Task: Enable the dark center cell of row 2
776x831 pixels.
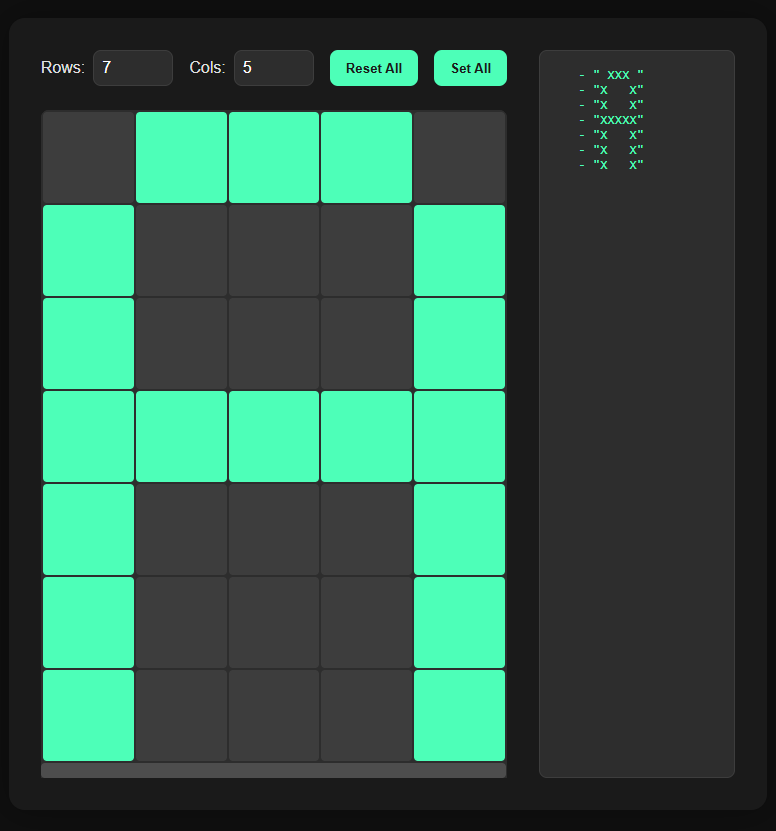Action: [274, 250]
